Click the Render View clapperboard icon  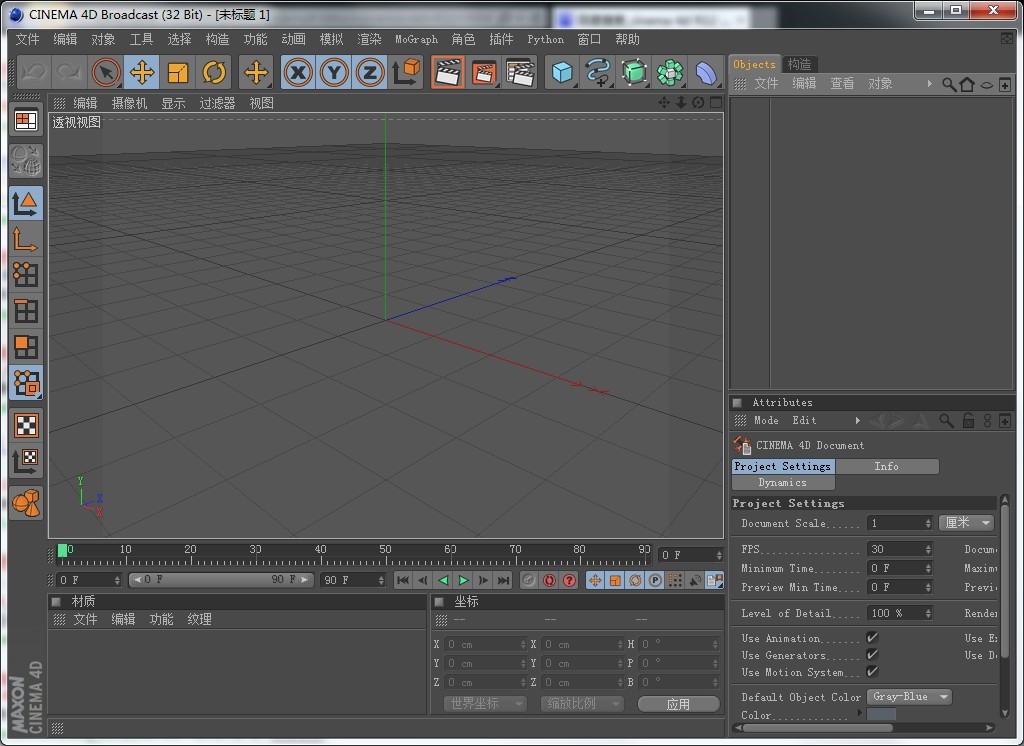coord(447,72)
